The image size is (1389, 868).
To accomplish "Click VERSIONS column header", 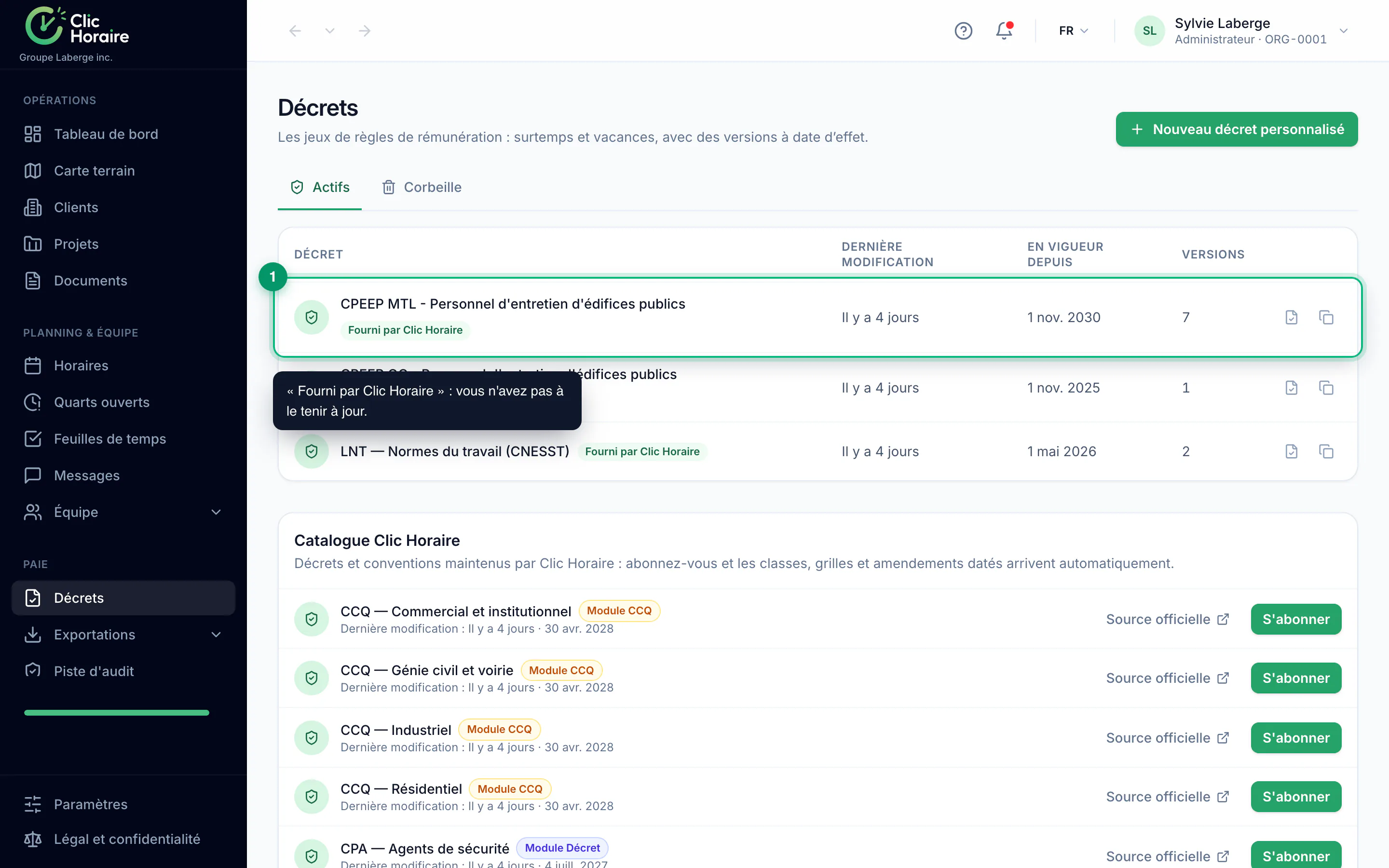I will (1213, 254).
